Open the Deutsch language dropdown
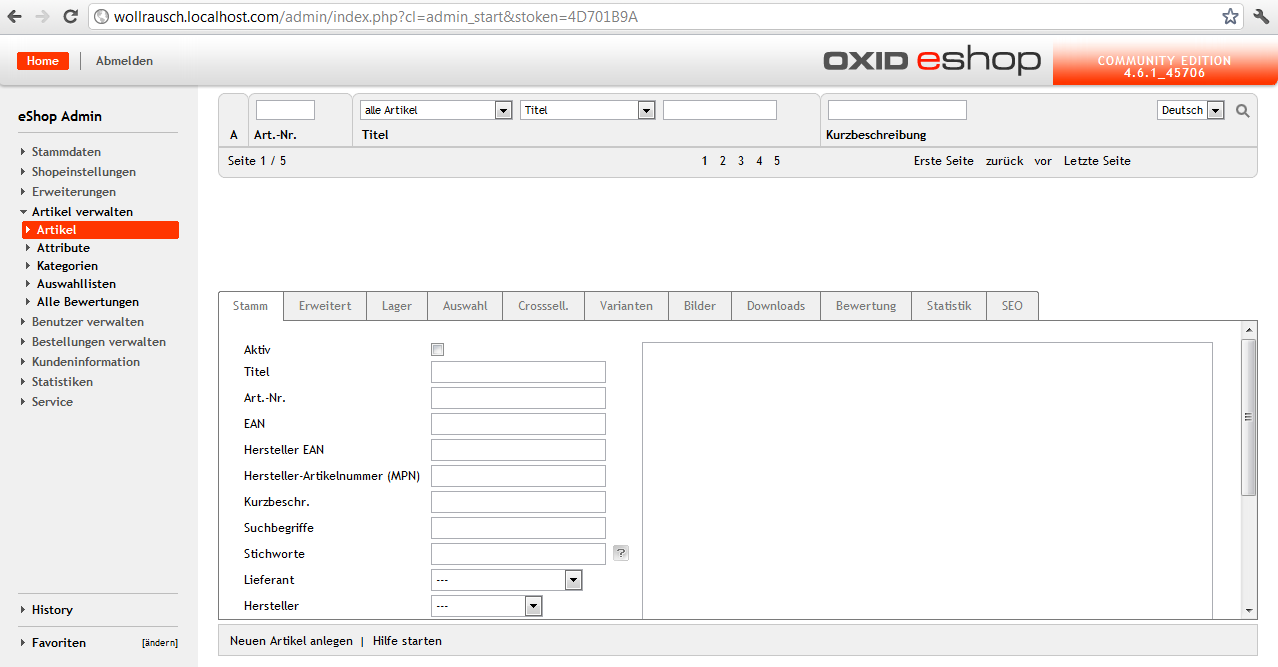Screen dimensions: 1278x667 [1190, 110]
